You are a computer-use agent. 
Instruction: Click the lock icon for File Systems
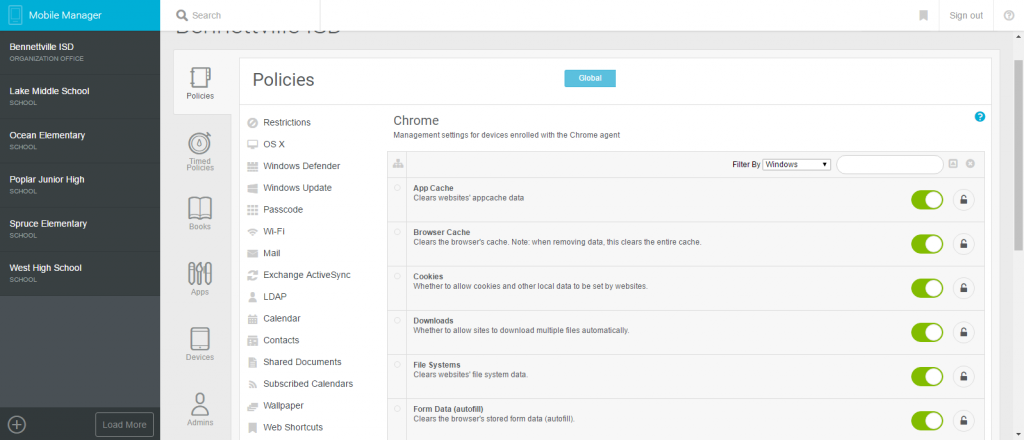pyautogui.click(x=963, y=377)
